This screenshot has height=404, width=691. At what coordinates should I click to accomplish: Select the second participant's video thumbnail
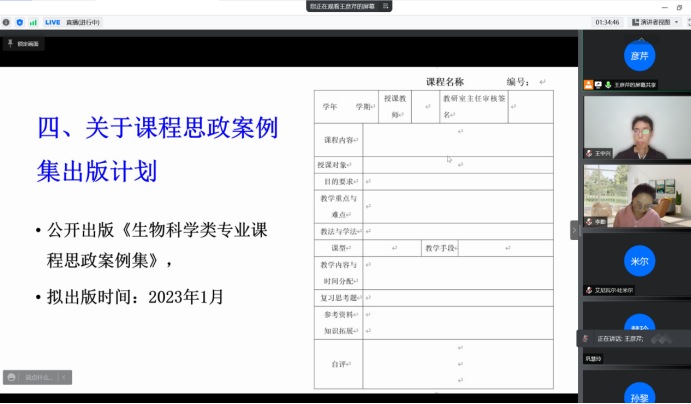[637, 195]
